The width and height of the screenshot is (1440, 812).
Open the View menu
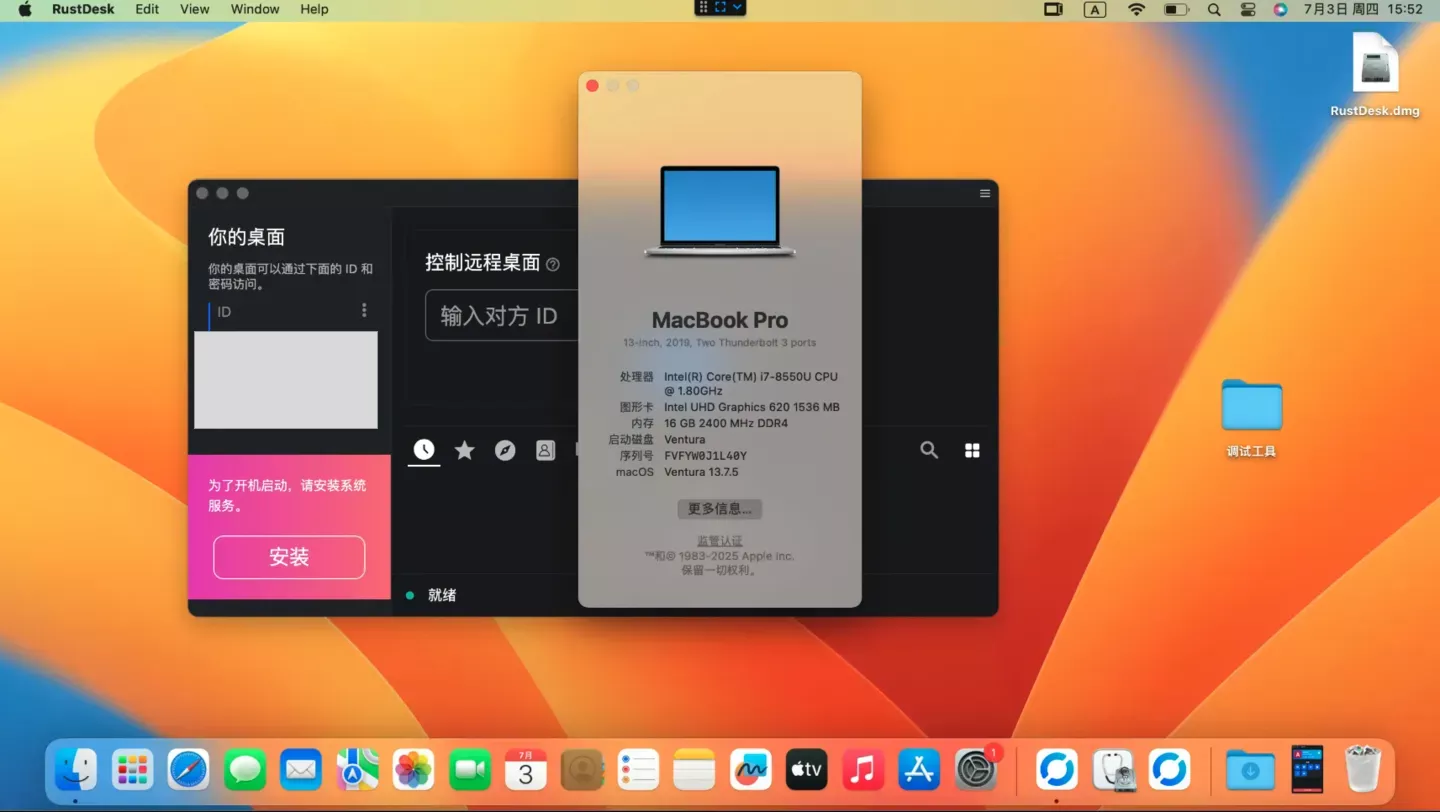195,9
